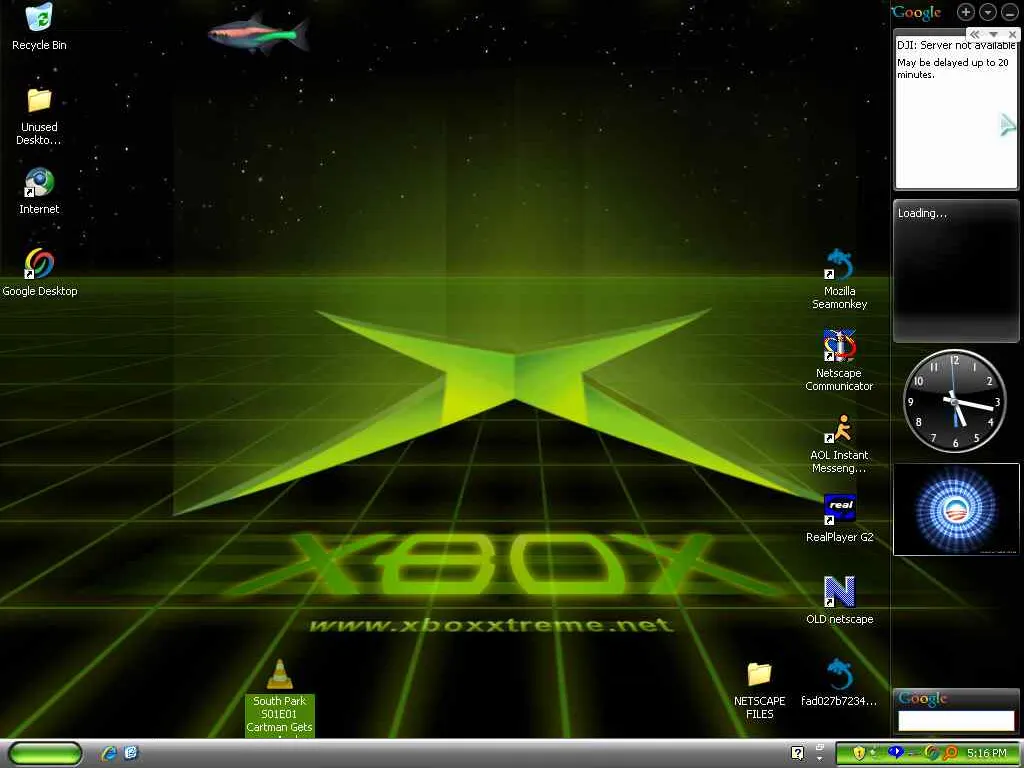Select the Internet shortcut icon
Screen dimensions: 1024x768
[39, 183]
